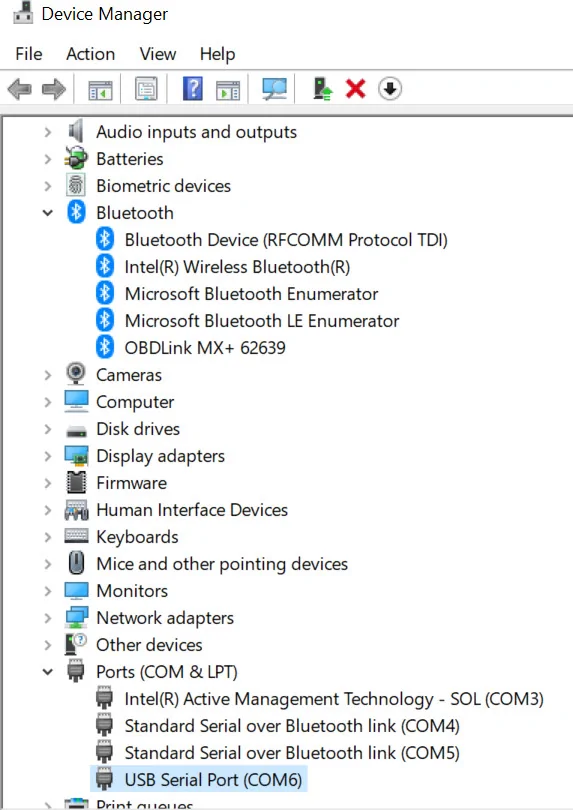Image resolution: width=573 pixels, height=810 pixels.
Task: Collapse the Bluetooth category
Action: 48,213
